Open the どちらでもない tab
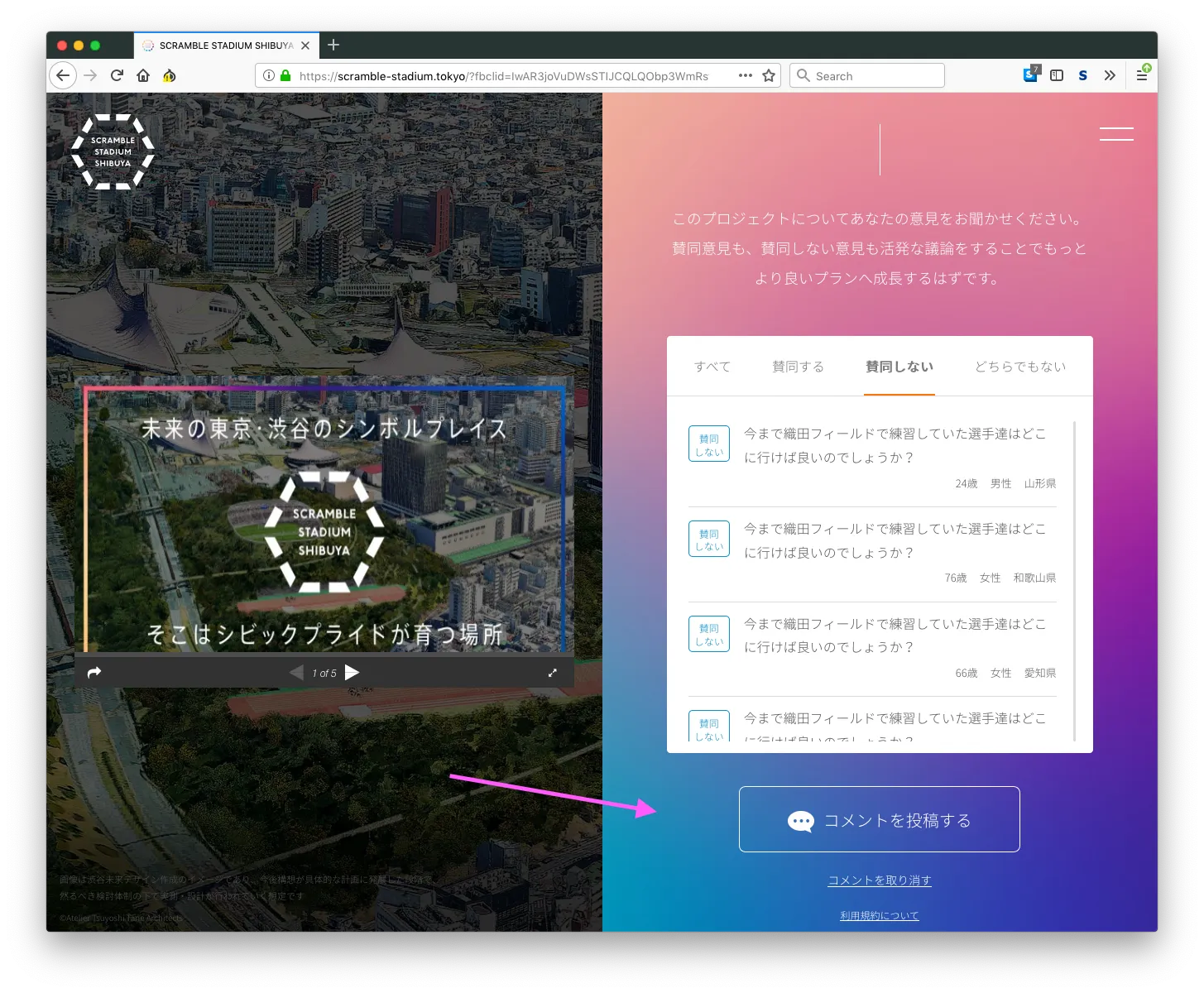1204x993 pixels. pos(1019,367)
